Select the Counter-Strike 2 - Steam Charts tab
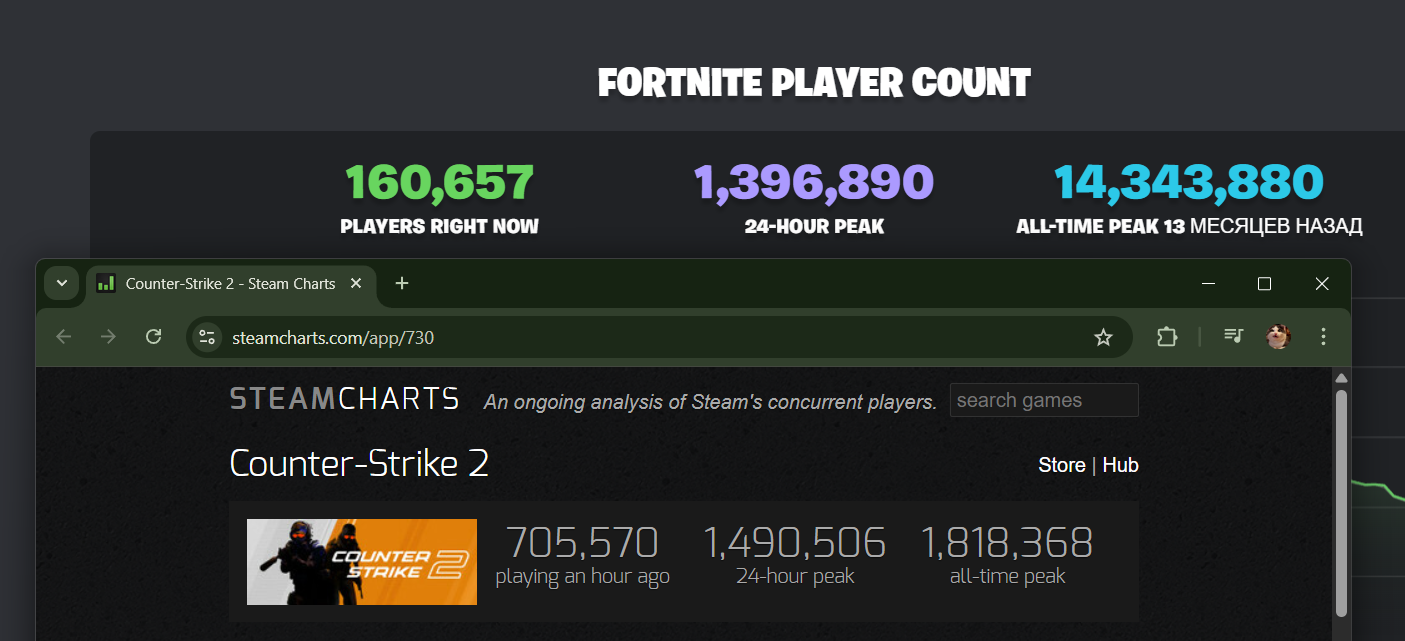This screenshot has height=641, width=1405. [230, 284]
